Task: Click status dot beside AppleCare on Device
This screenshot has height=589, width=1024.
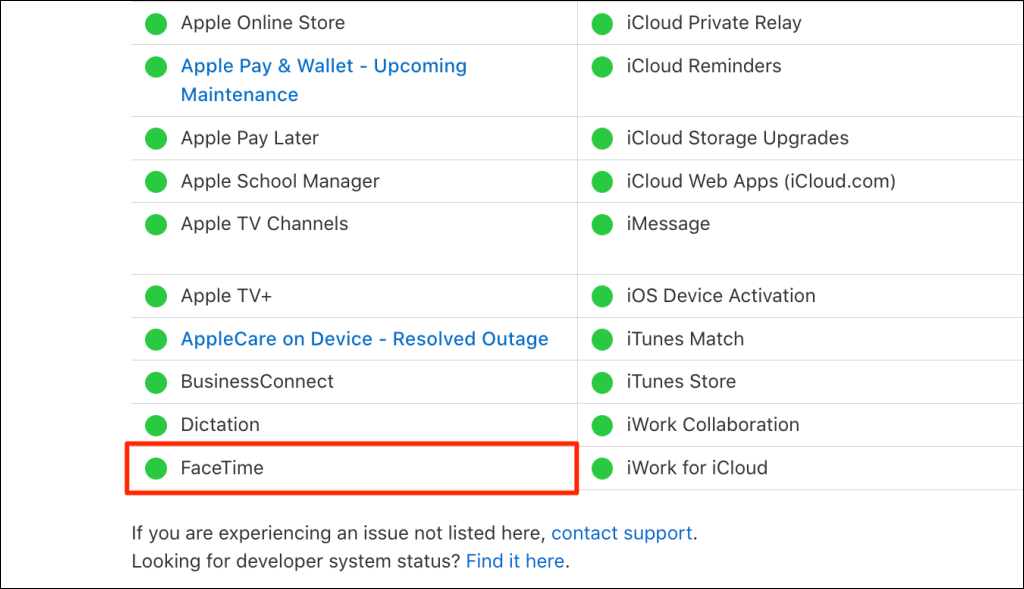Action: pyautogui.click(x=156, y=340)
